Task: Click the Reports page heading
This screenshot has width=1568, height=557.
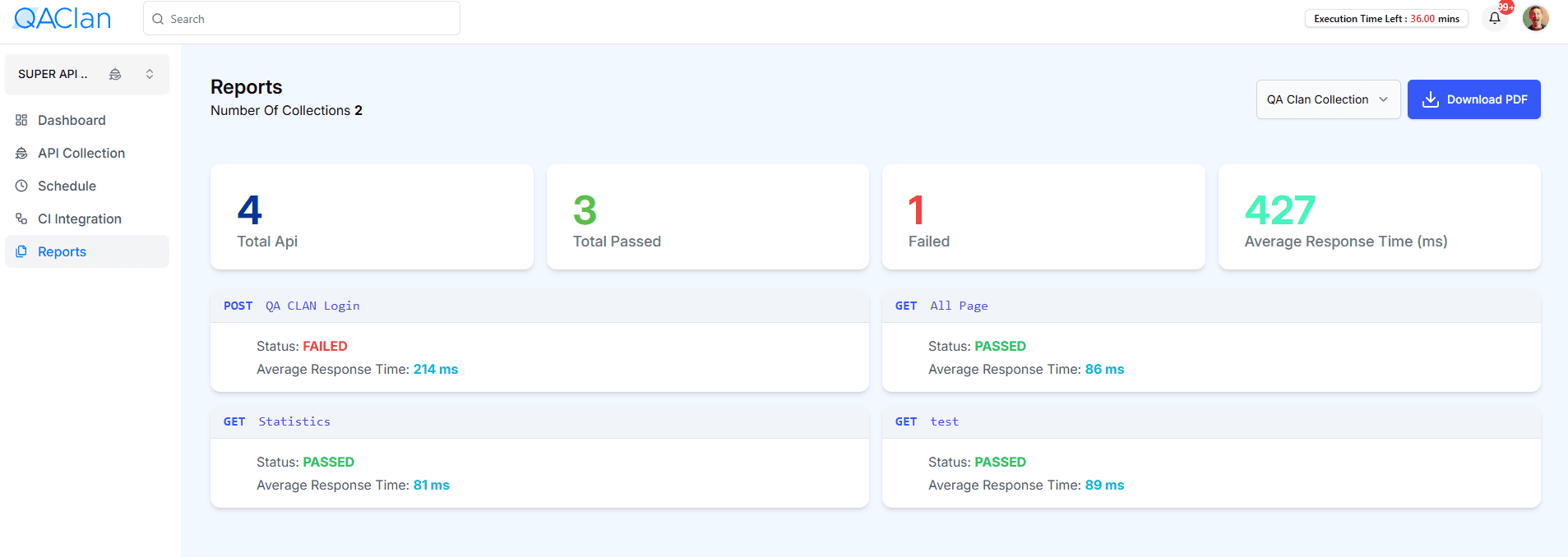Action: pyautogui.click(x=246, y=86)
